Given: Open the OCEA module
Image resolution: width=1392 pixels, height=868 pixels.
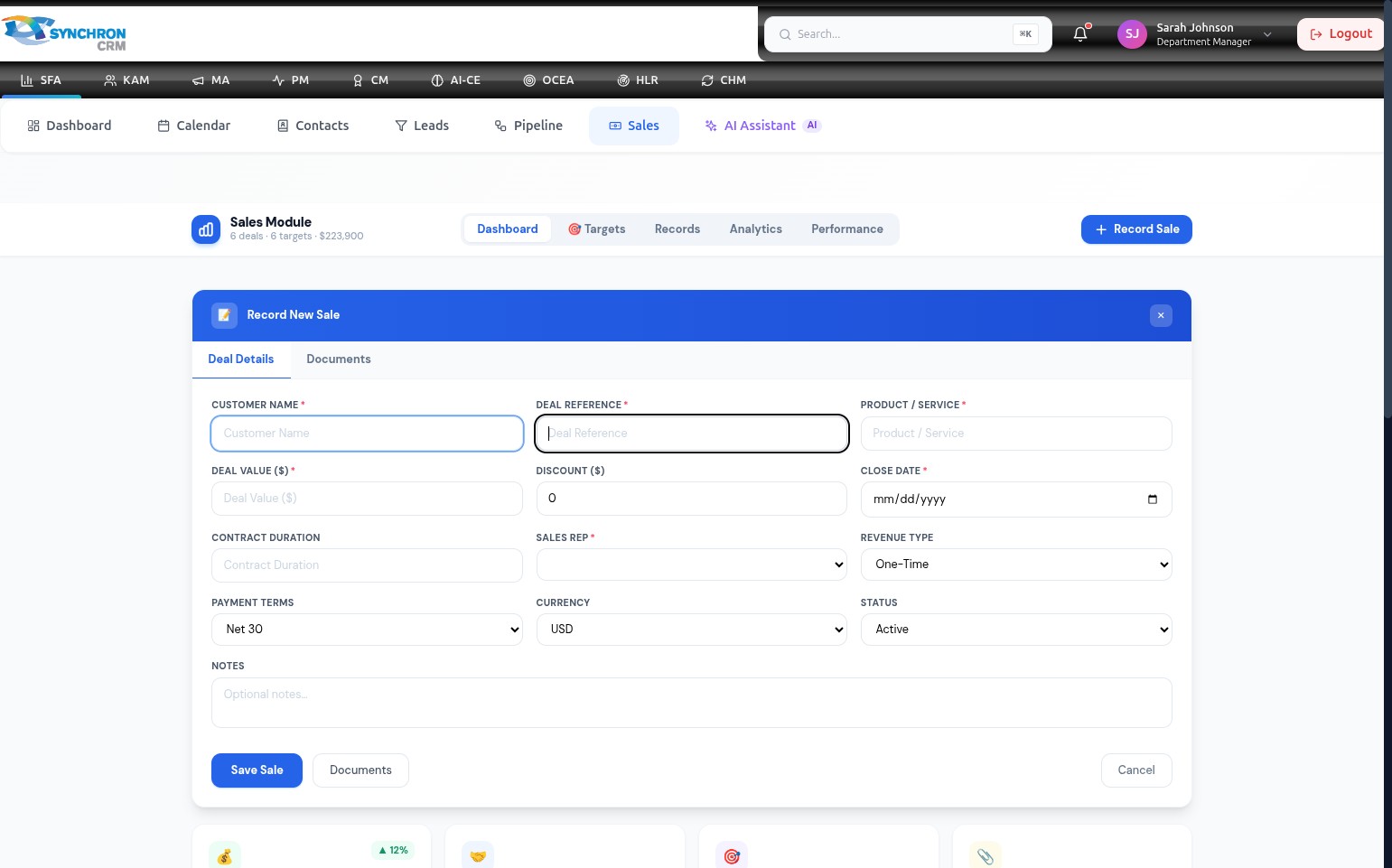Looking at the screenshot, I should point(548,80).
